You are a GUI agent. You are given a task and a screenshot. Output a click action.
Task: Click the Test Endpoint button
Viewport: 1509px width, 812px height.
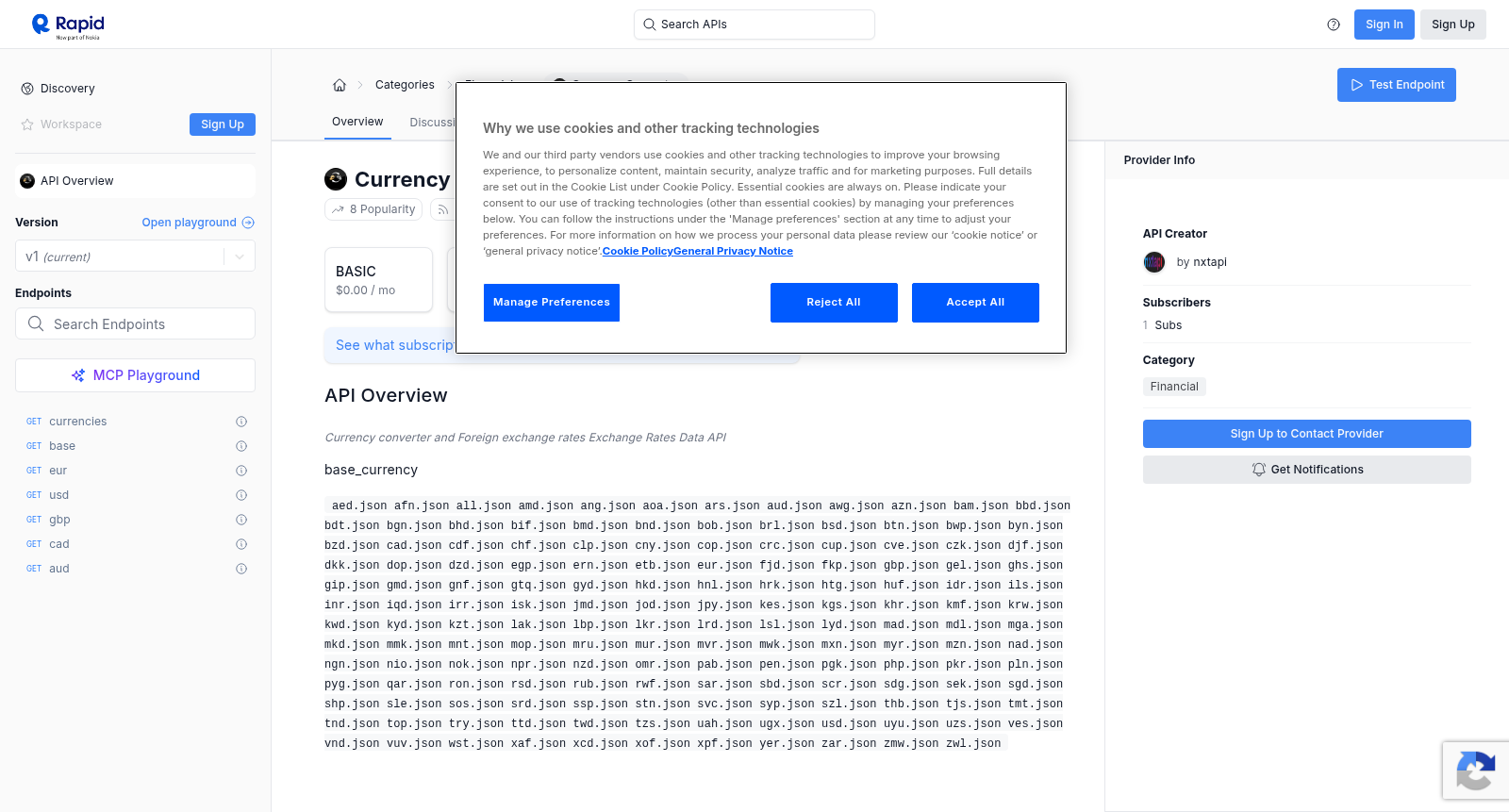pyautogui.click(x=1396, y=85)
